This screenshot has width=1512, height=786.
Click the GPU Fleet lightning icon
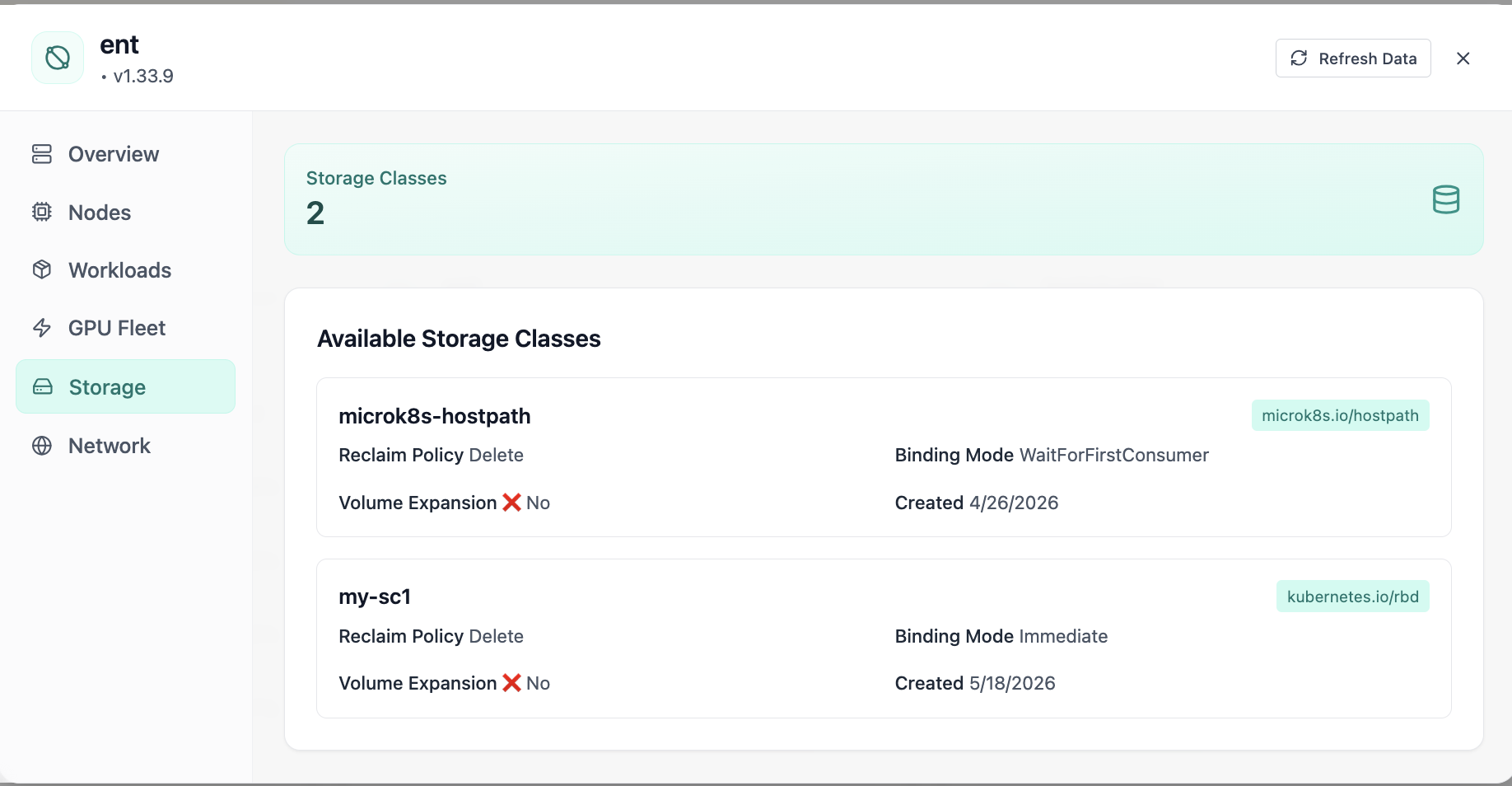(42, 328)
